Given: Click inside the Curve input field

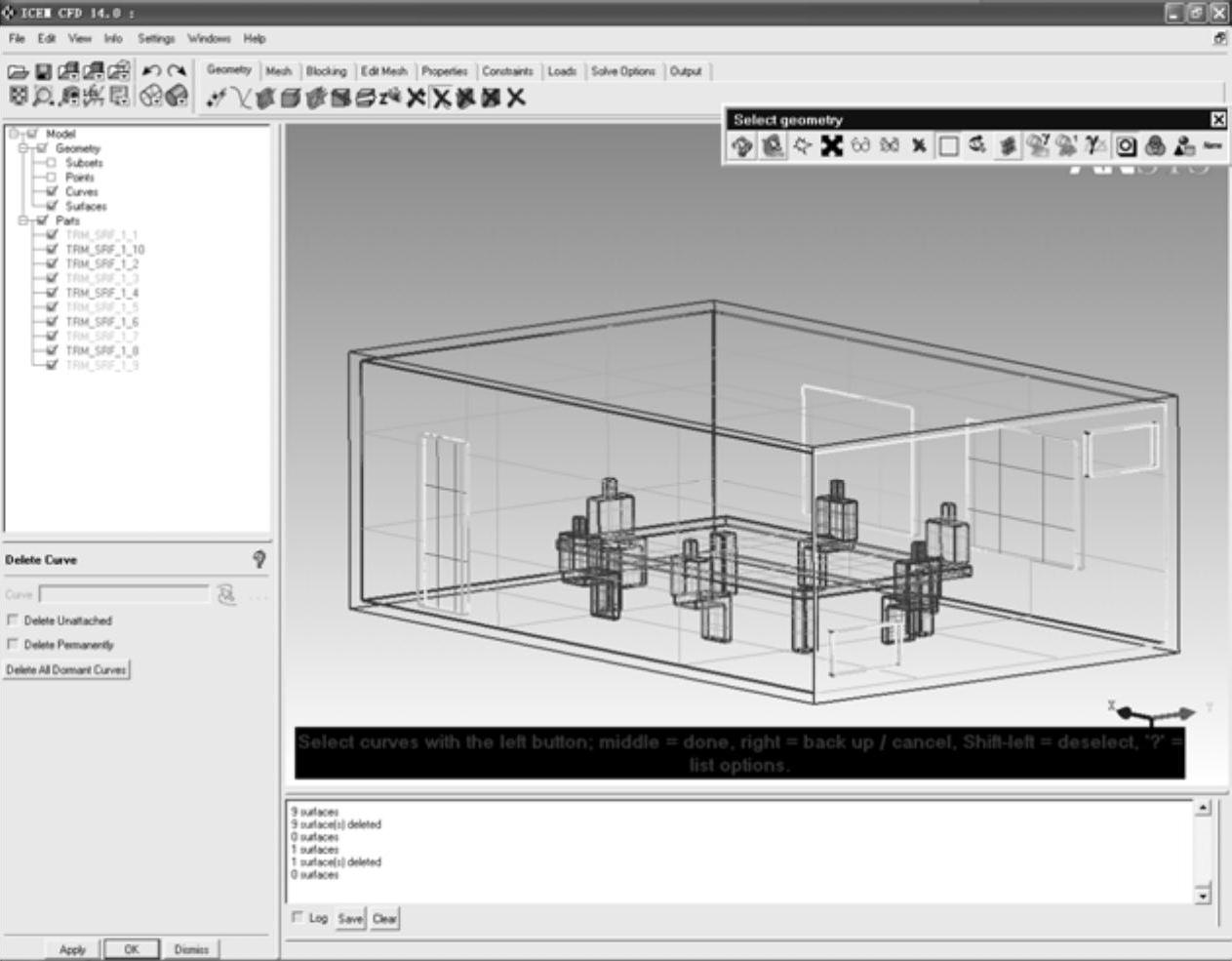Looking at the screenshot, I should [124, 594].
